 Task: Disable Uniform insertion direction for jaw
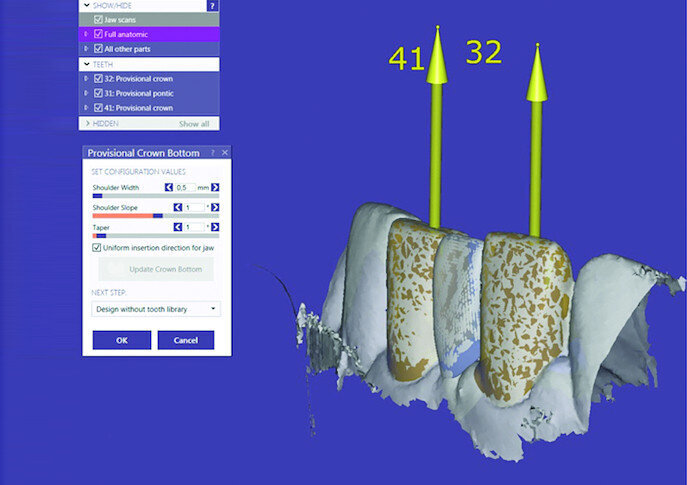[x=97, y=248]
